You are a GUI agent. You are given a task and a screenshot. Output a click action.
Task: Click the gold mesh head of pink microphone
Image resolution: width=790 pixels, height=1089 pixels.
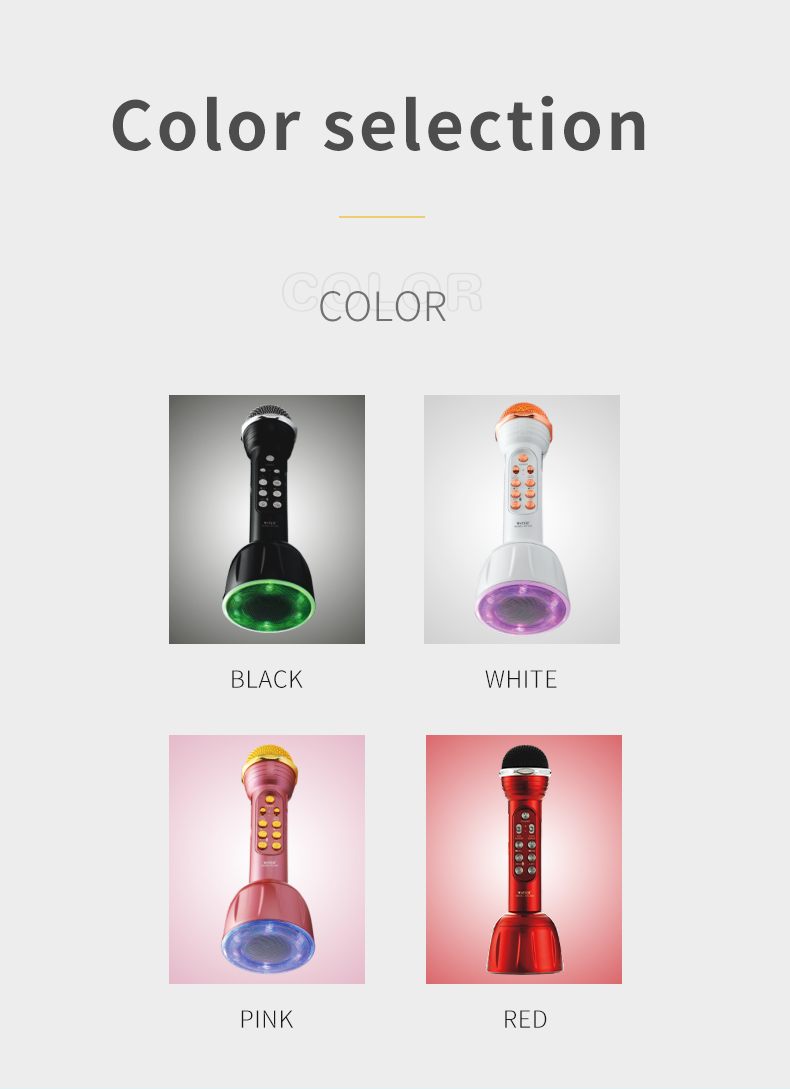tap(270, 759)
